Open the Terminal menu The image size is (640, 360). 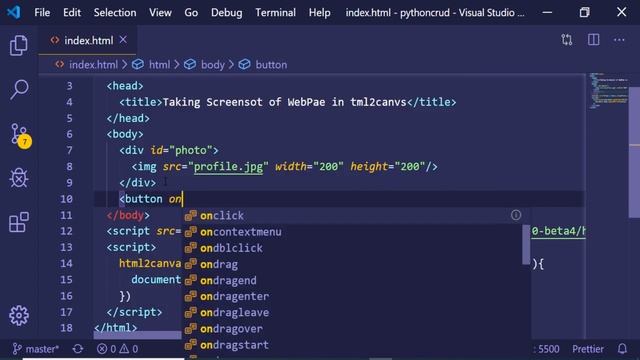pyautogui.click(x=276, y=13)
